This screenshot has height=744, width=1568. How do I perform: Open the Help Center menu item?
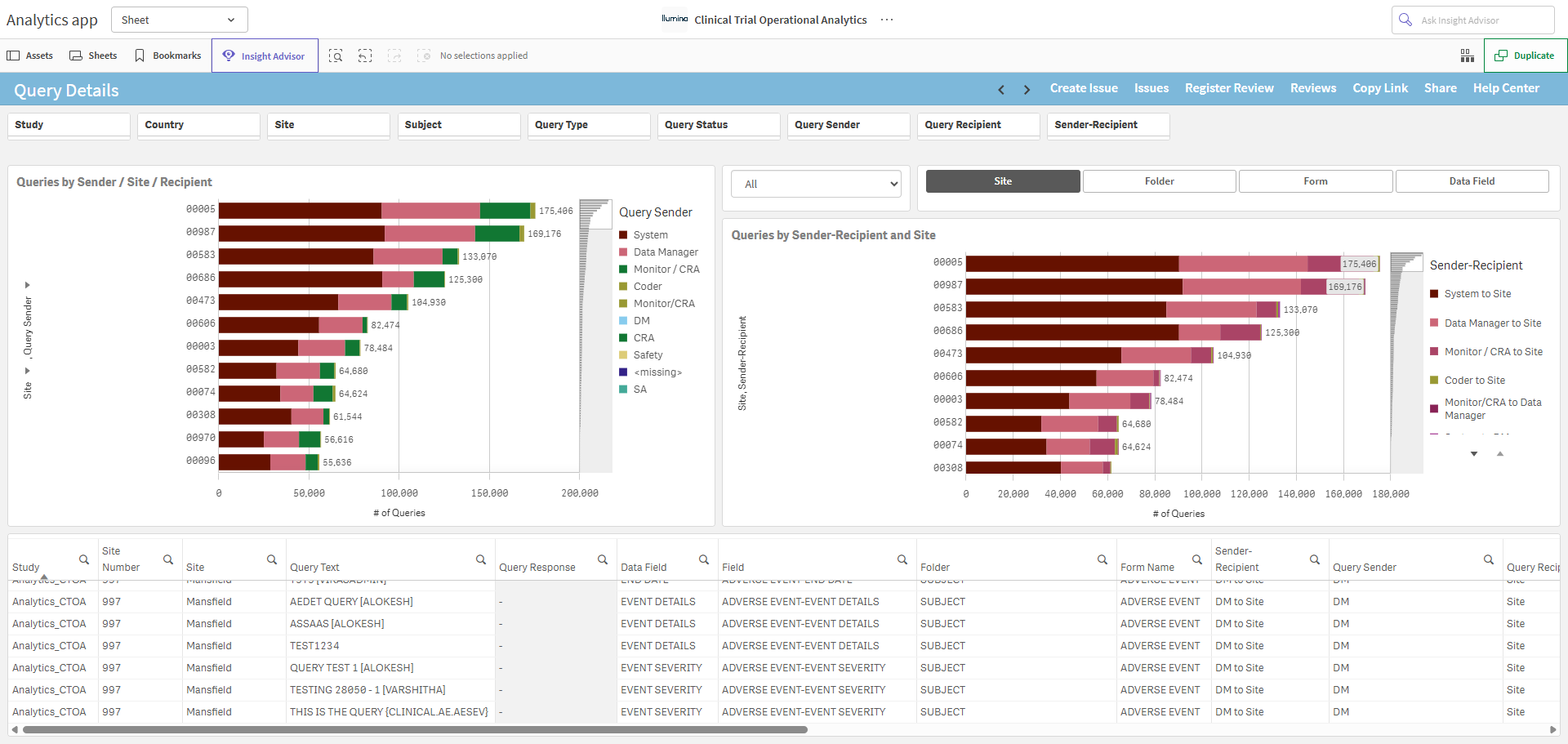point(1506,88)
